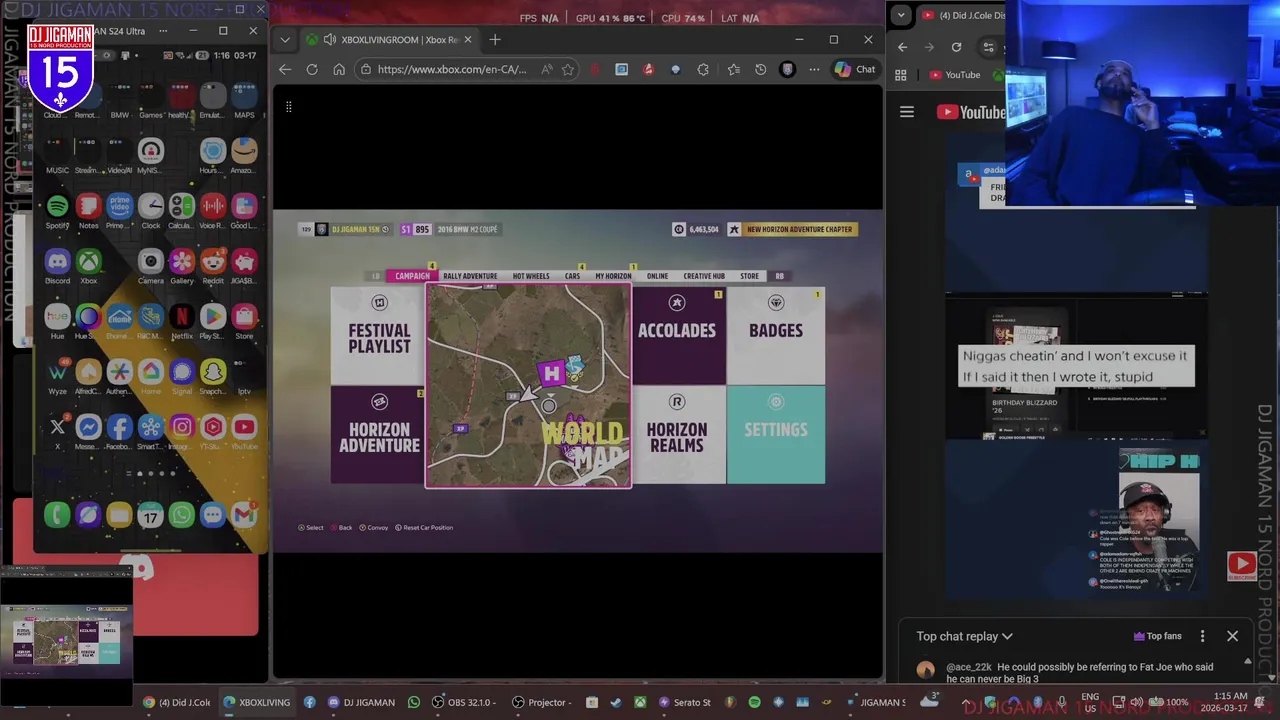
Task: Open DJ JIGAMAN Discord taskbar item
Action: click(x=362, y=702)
